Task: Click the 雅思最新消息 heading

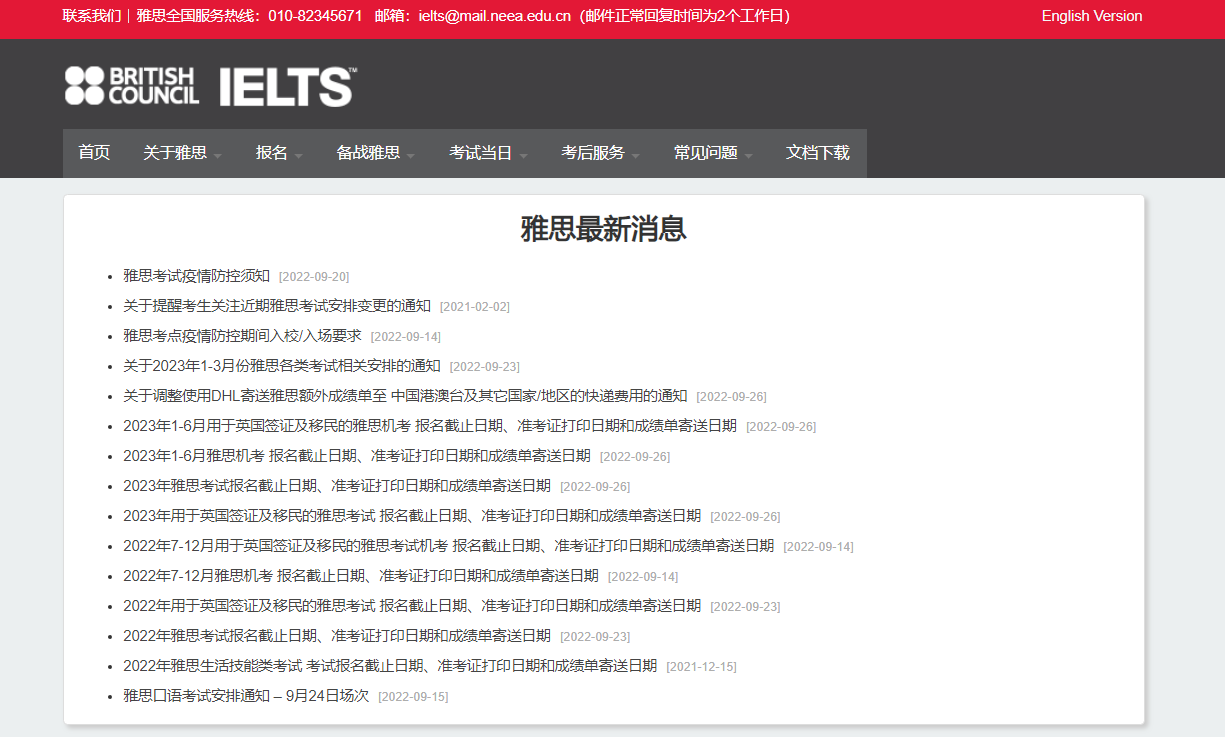Action: click(x=603, y=229)
